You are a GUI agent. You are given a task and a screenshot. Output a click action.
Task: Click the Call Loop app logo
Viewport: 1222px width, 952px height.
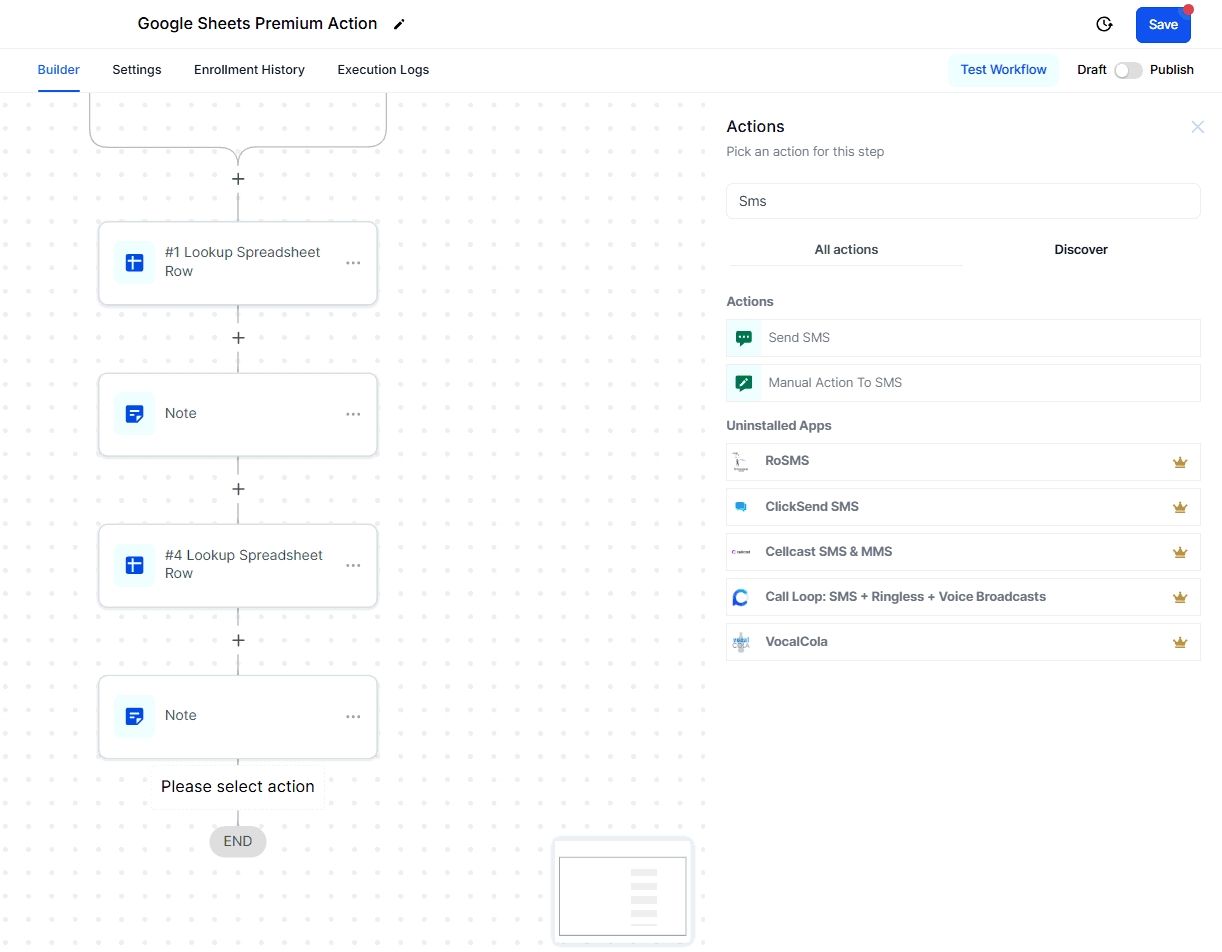click(x=740, y=597)
